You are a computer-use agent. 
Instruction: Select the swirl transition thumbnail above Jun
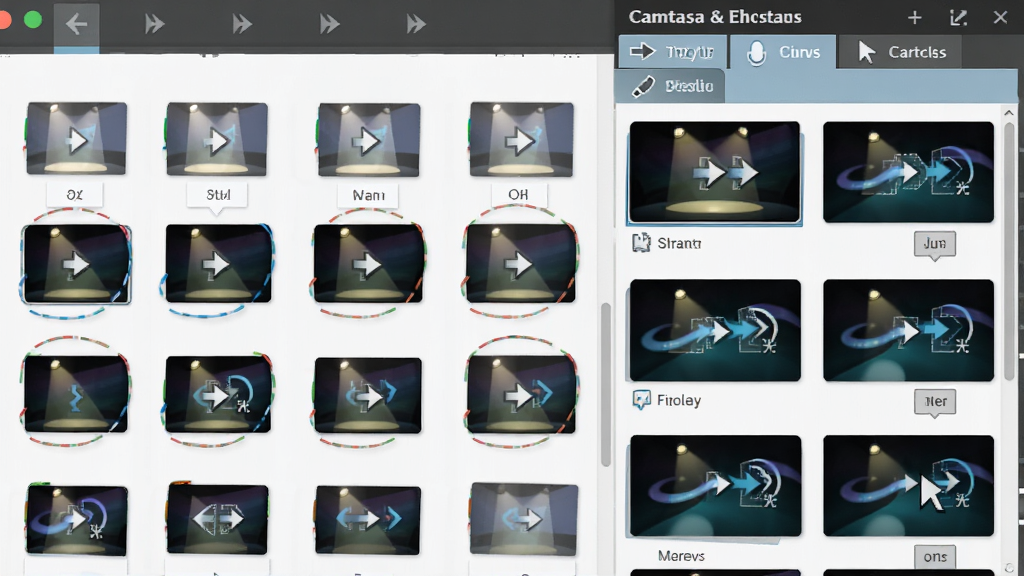(x=908, y=172)
